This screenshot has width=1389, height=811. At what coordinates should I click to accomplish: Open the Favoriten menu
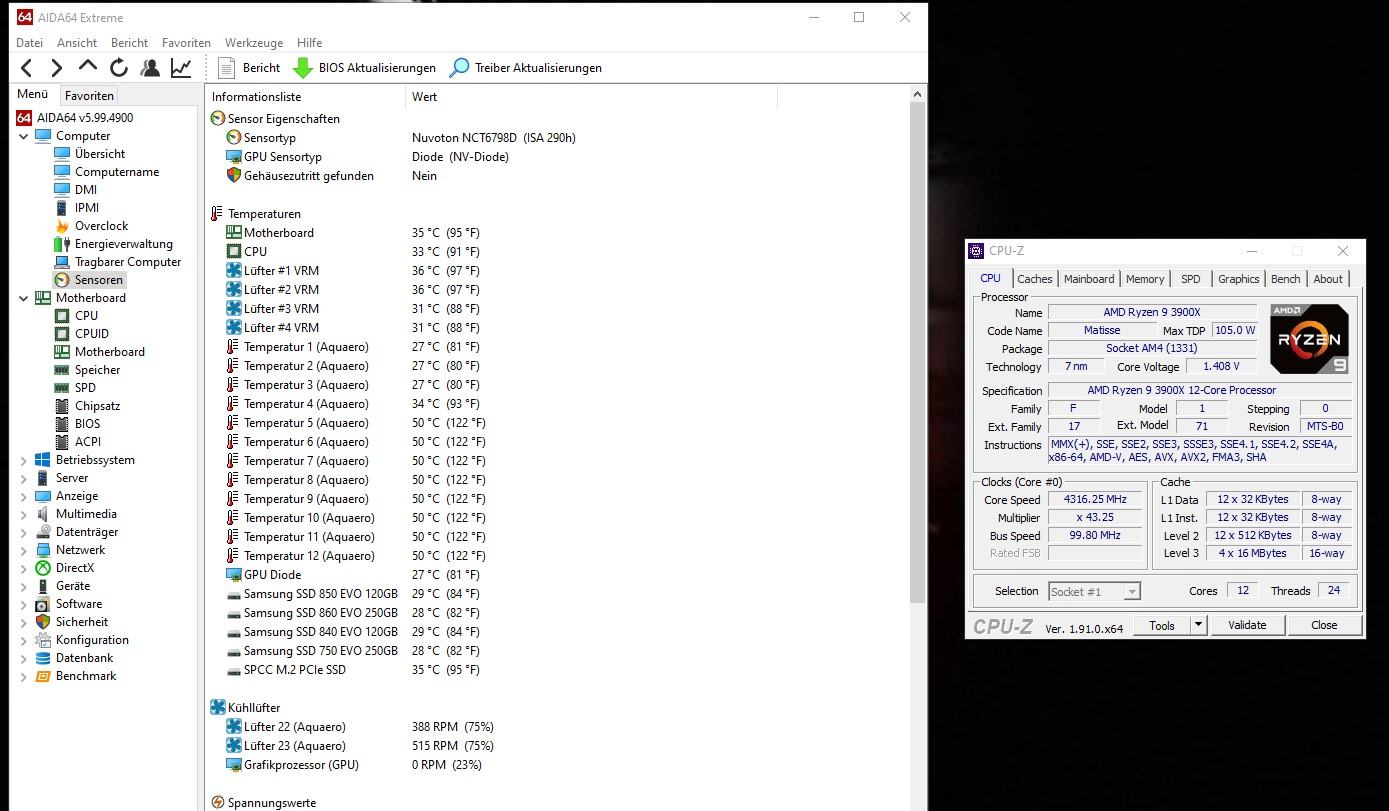point(186,43)
